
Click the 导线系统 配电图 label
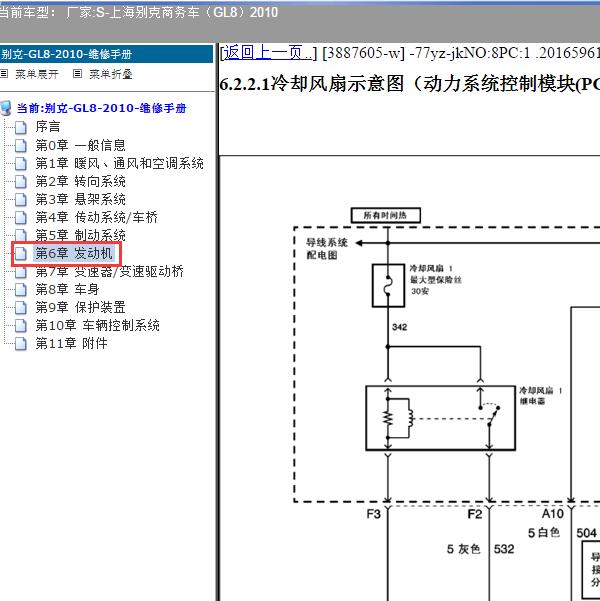pos(327,249)
